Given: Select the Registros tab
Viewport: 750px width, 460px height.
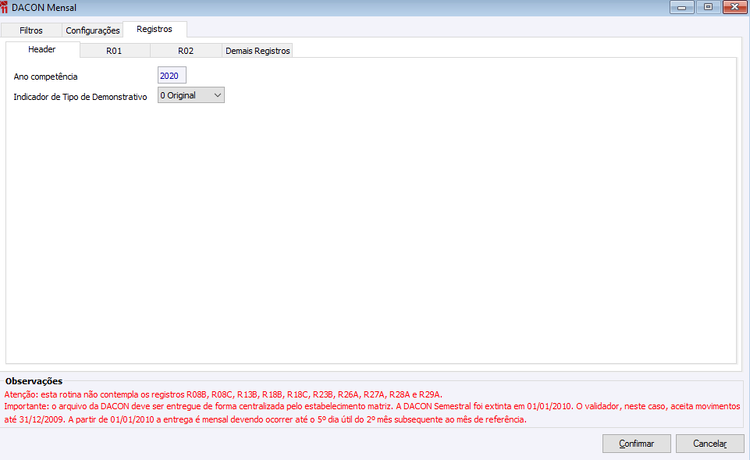Looking at the screenshot, I should click(x=154, y=29).
